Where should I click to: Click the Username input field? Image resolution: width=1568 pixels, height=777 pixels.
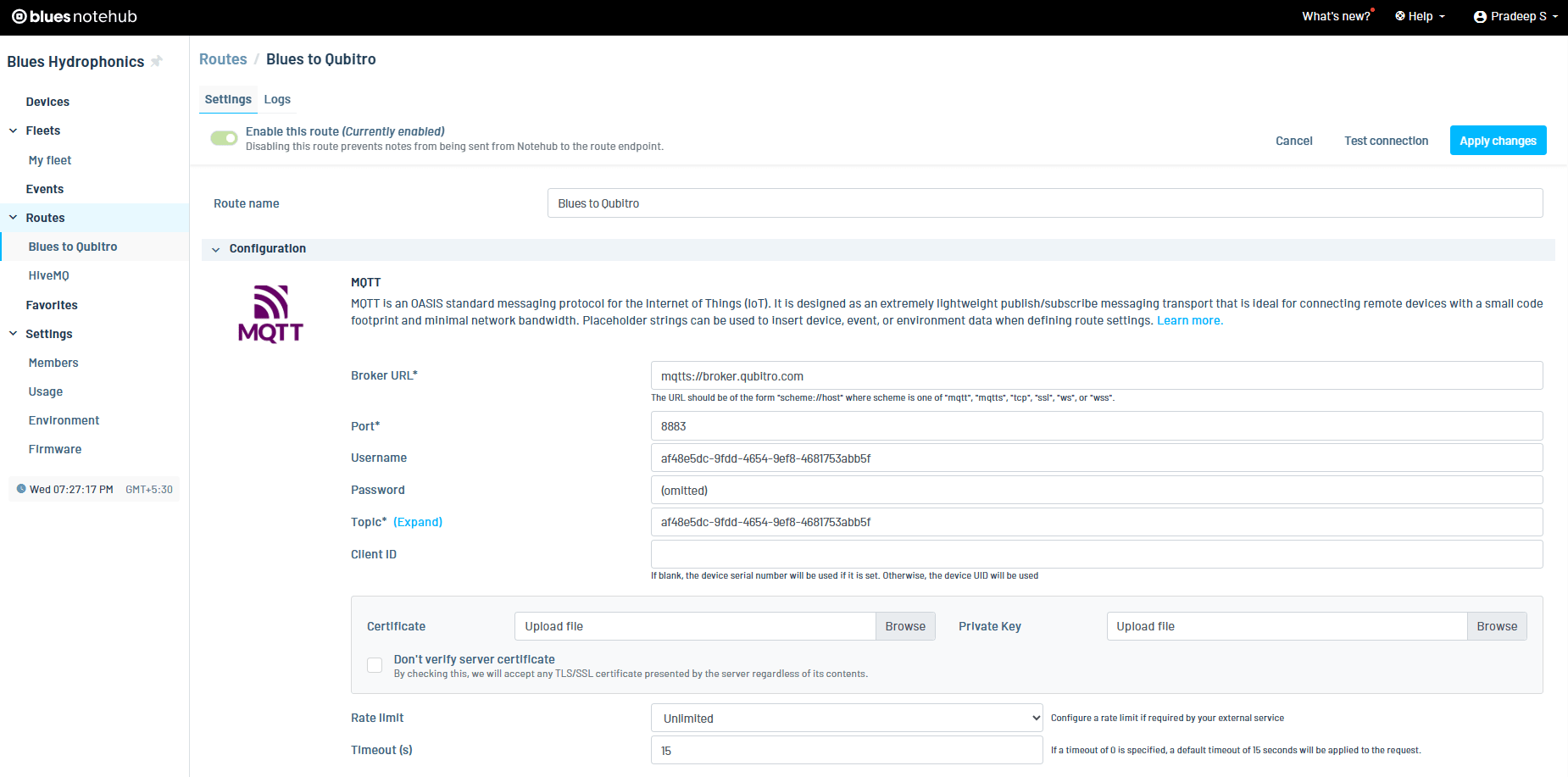1097,458
